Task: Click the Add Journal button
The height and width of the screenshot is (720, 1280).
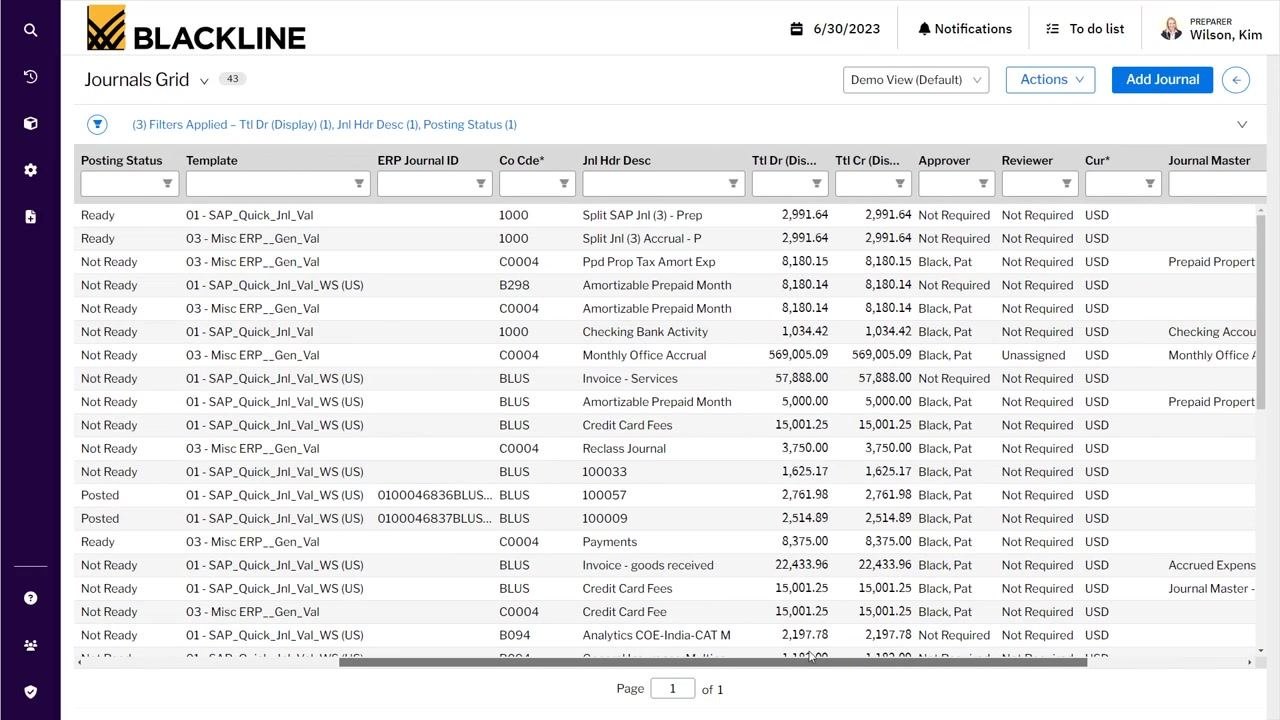Action: (1162, 80)
